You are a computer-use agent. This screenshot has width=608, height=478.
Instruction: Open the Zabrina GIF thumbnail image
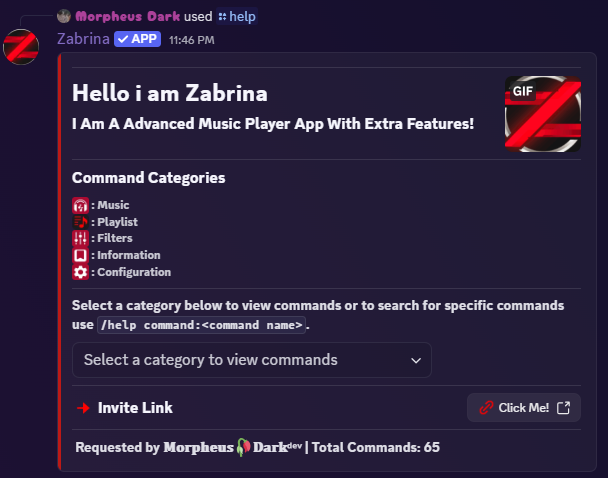pos(543,114)
